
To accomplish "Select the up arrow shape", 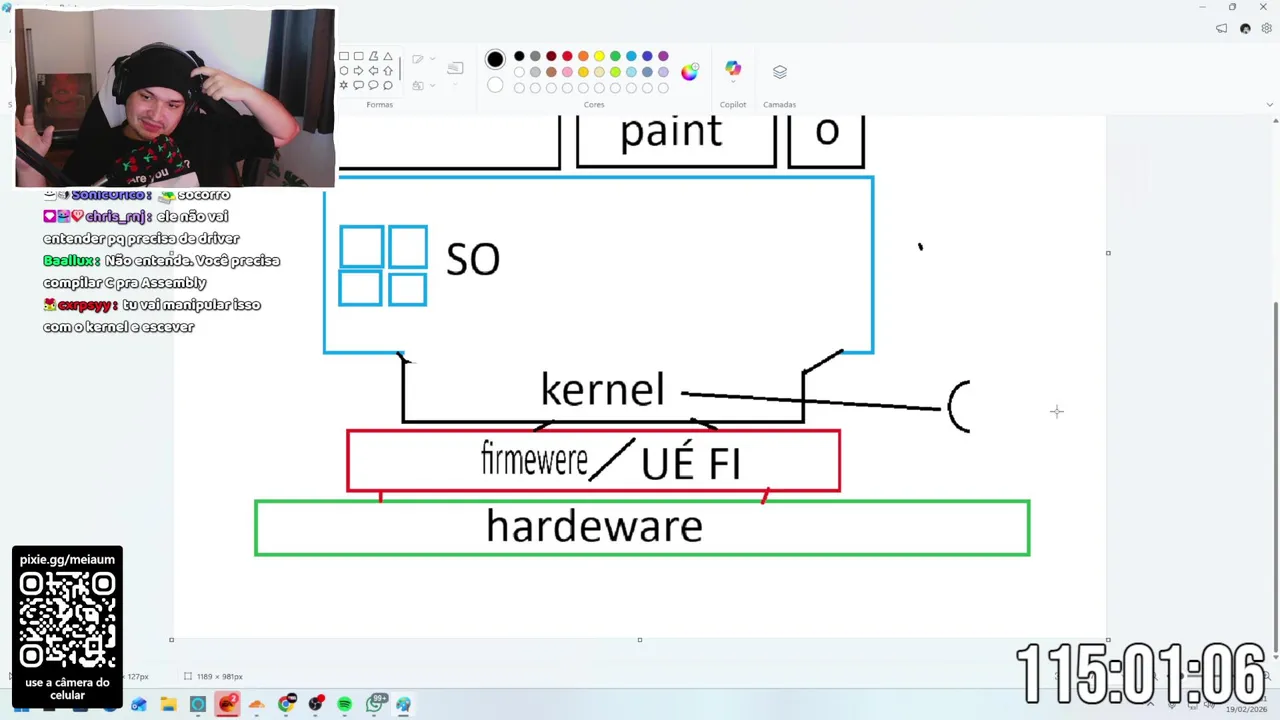I will [x=388, y=71].
